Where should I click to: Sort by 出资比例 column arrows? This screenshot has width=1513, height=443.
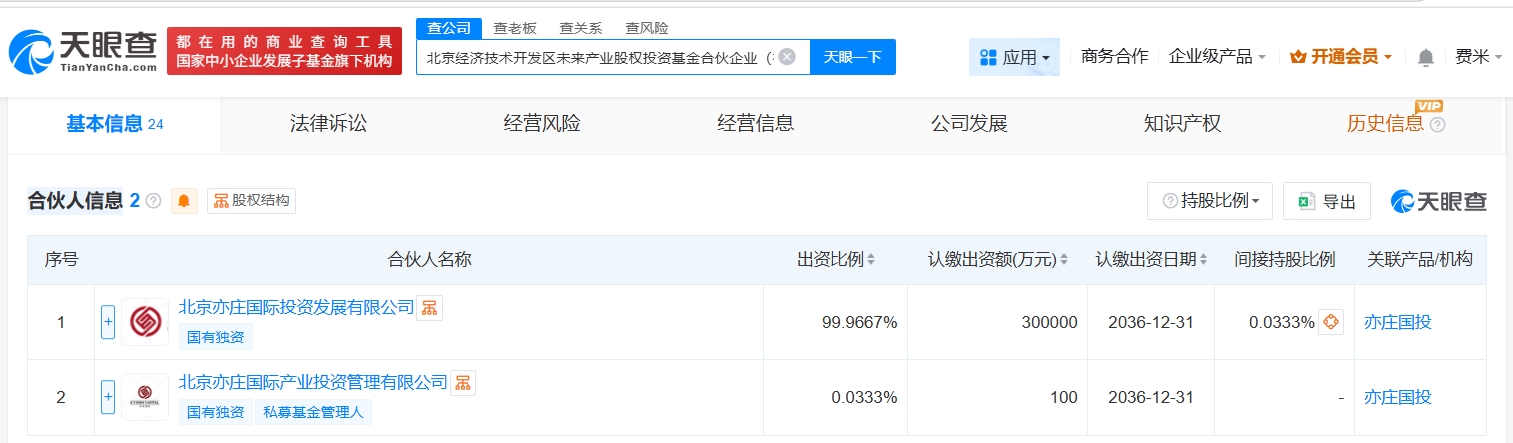coord(871,260)
